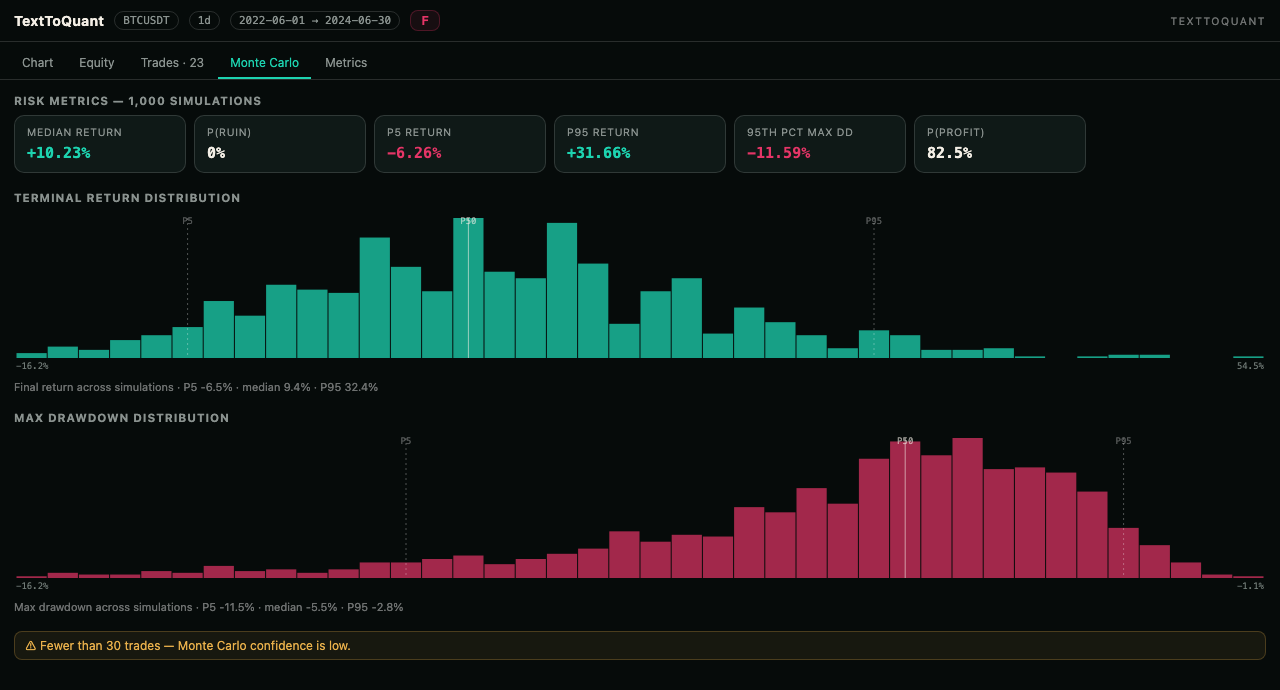Click the Terminal Return Distribution heading
This screenshot has width=1280, height=690.
pyautogui.click(x=127, y=198)
